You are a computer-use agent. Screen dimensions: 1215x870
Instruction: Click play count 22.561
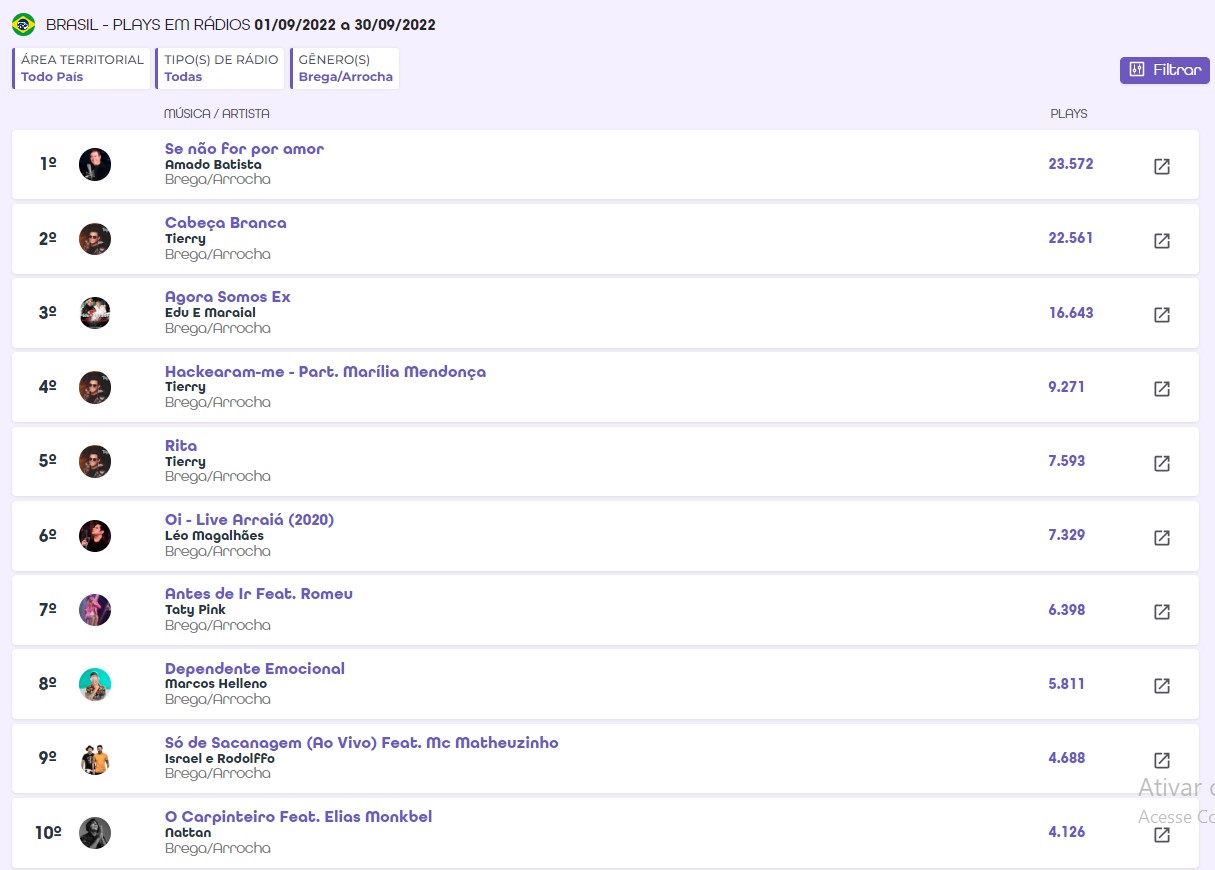pyautogui.click(x=1070, y=238)
